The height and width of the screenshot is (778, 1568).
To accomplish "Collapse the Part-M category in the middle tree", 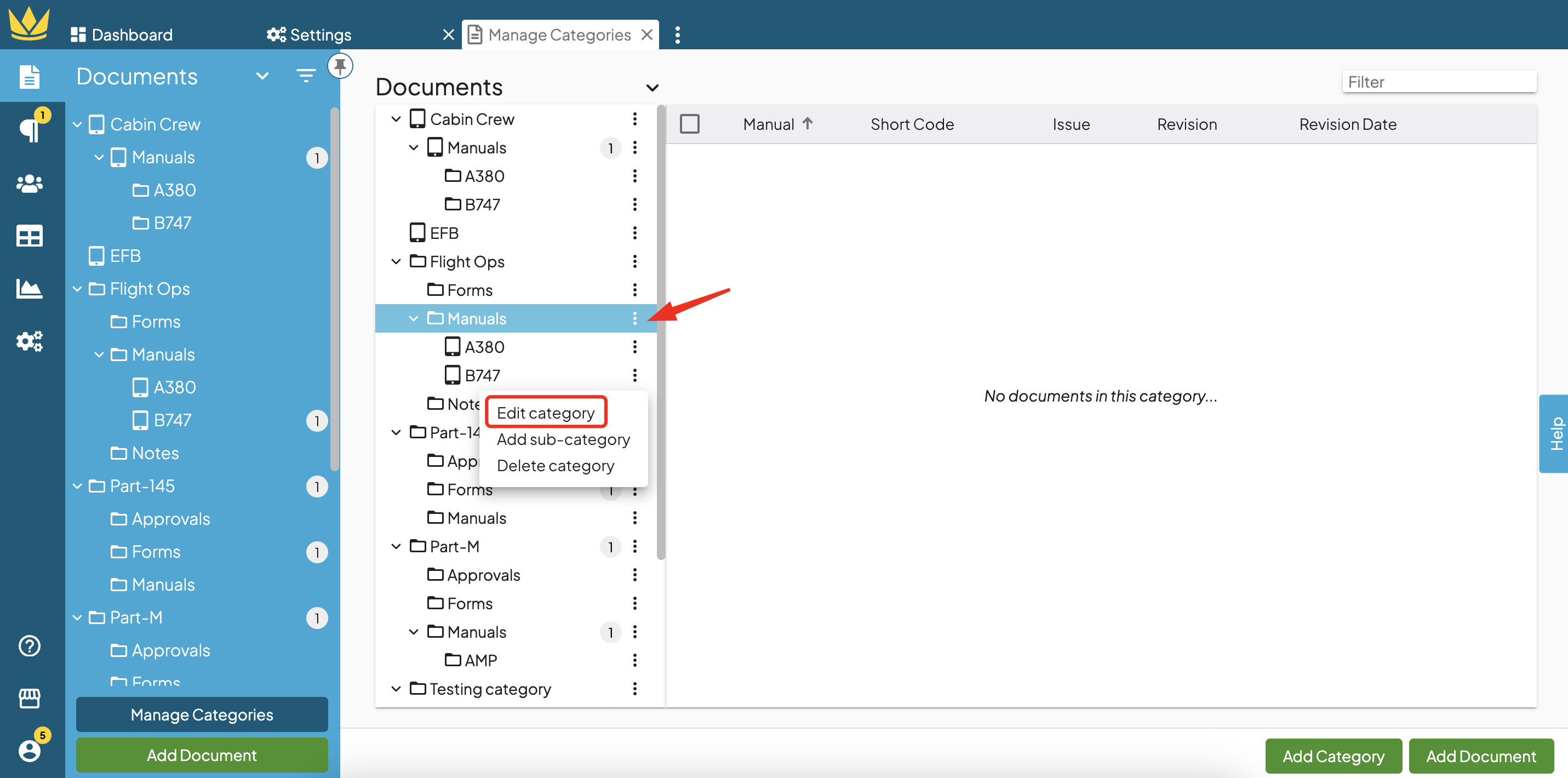I will coord(396,546).
